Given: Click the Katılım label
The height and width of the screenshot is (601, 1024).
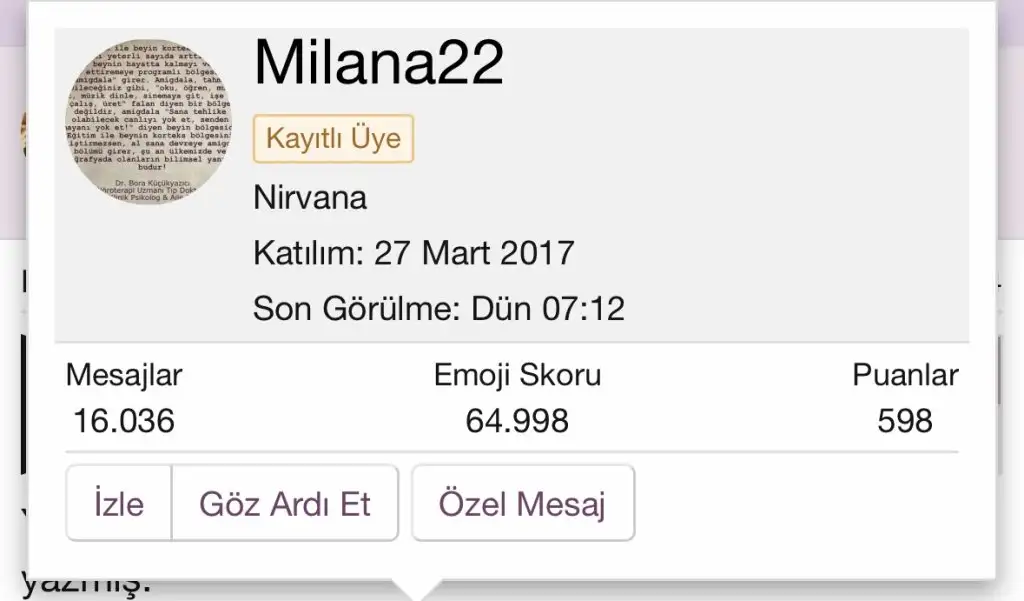Looking at the screenshot, I should [308, 252].
